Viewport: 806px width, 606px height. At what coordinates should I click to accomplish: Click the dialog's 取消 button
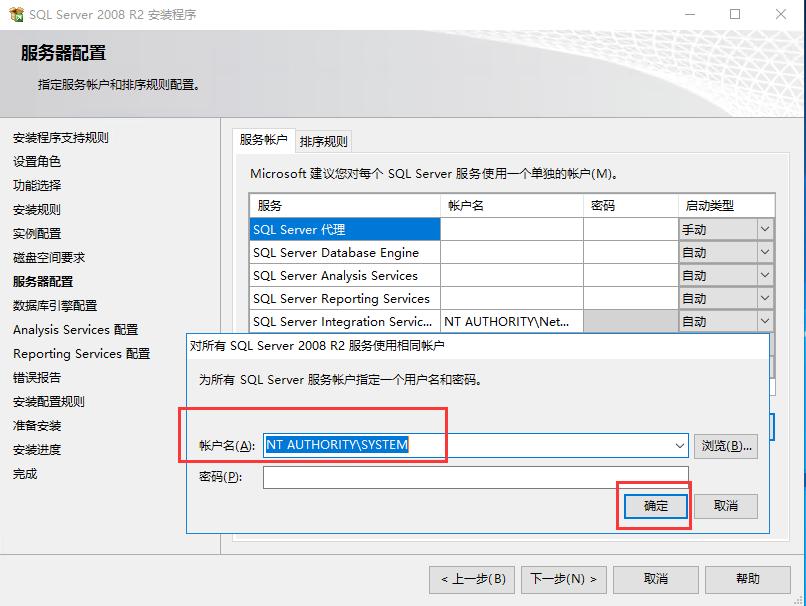click(x=726, y=505)
